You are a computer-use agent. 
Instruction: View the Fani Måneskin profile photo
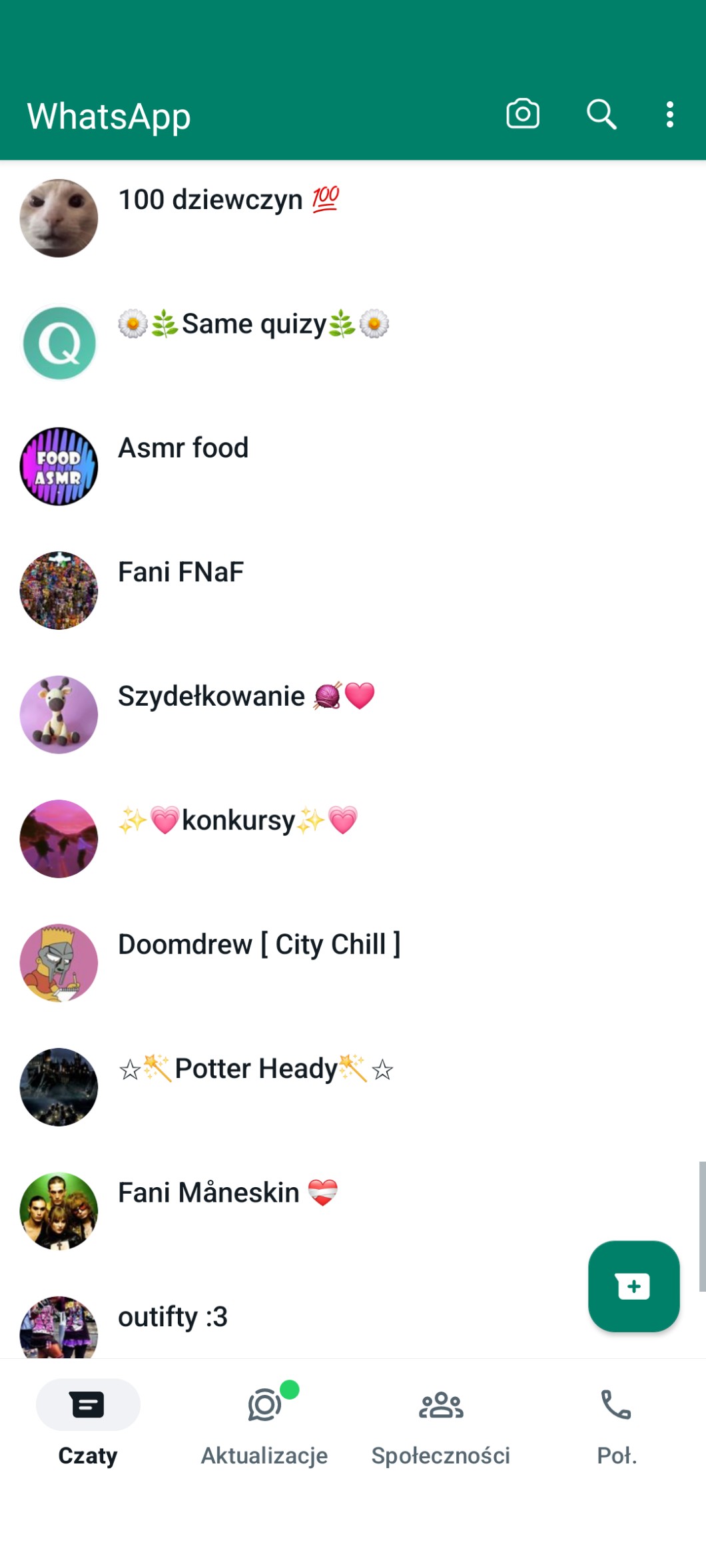tap(59, 1211)
